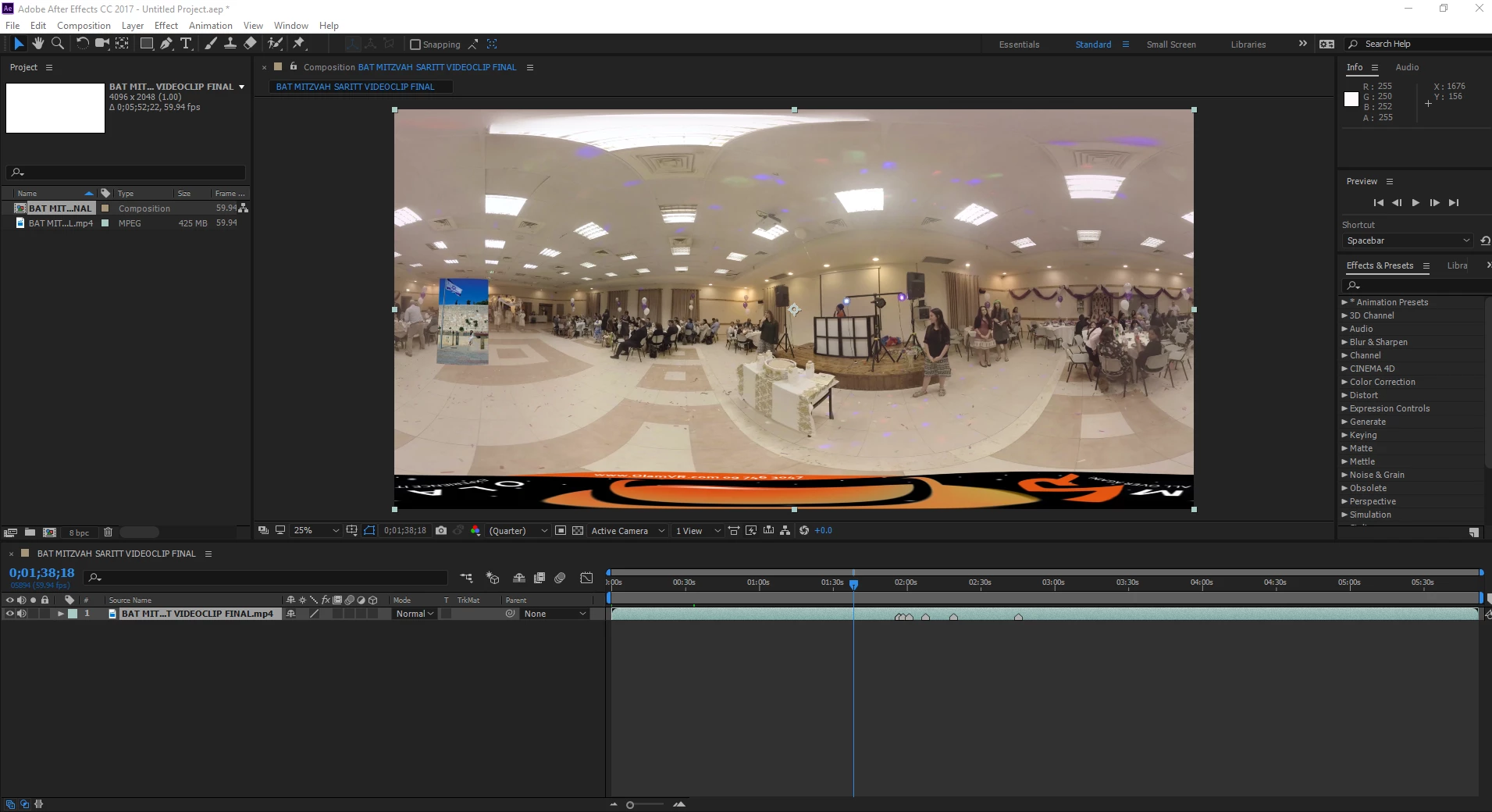Viewport: 1492px width, 812px height.
Task: Open the Animation menu
Action: tap(211, 26)
